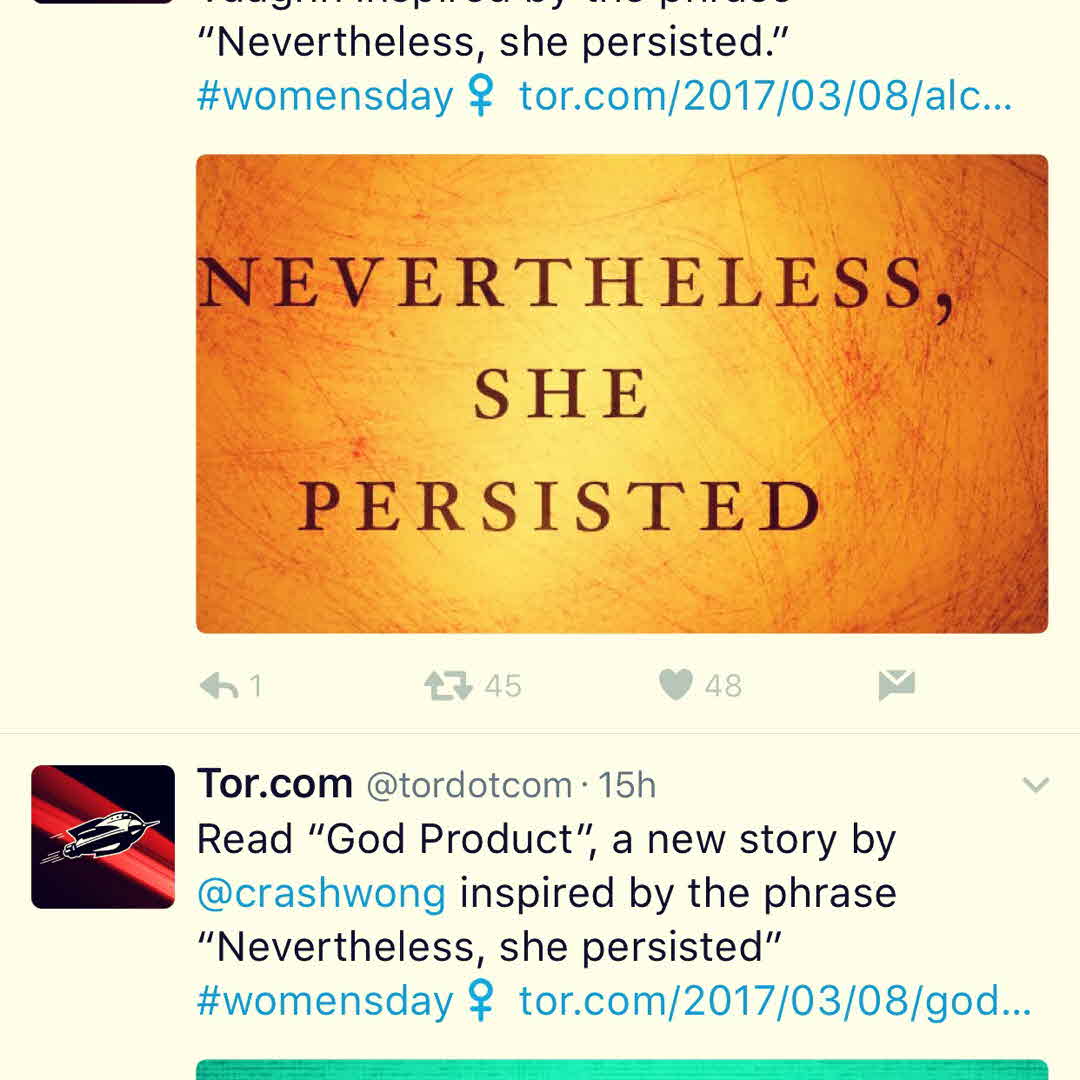Viewport: 1080px width, 1080px height.
Task: Open the @crashwong mention
Action: coord(321,893)
